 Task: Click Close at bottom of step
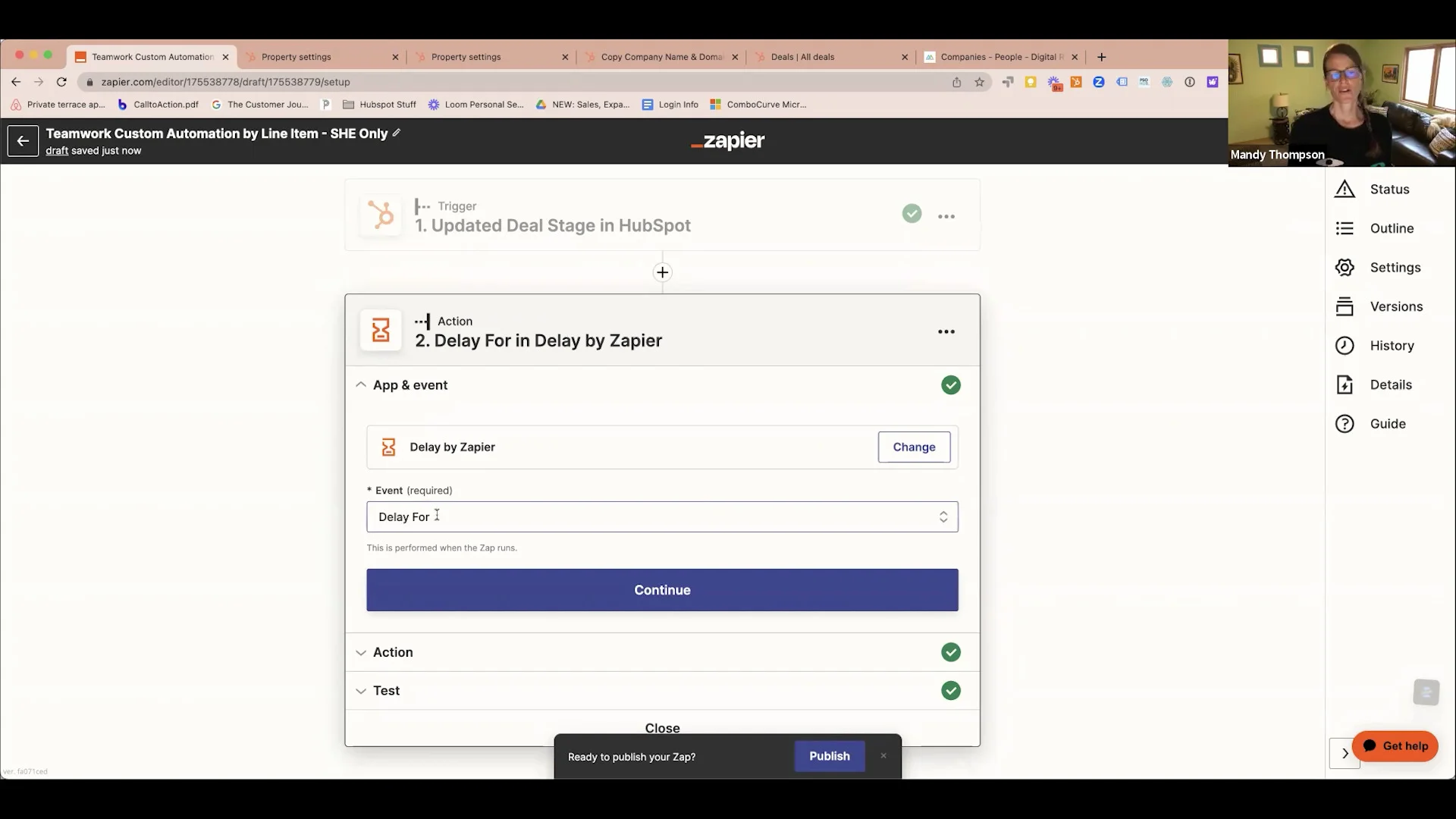pos(662,728)
